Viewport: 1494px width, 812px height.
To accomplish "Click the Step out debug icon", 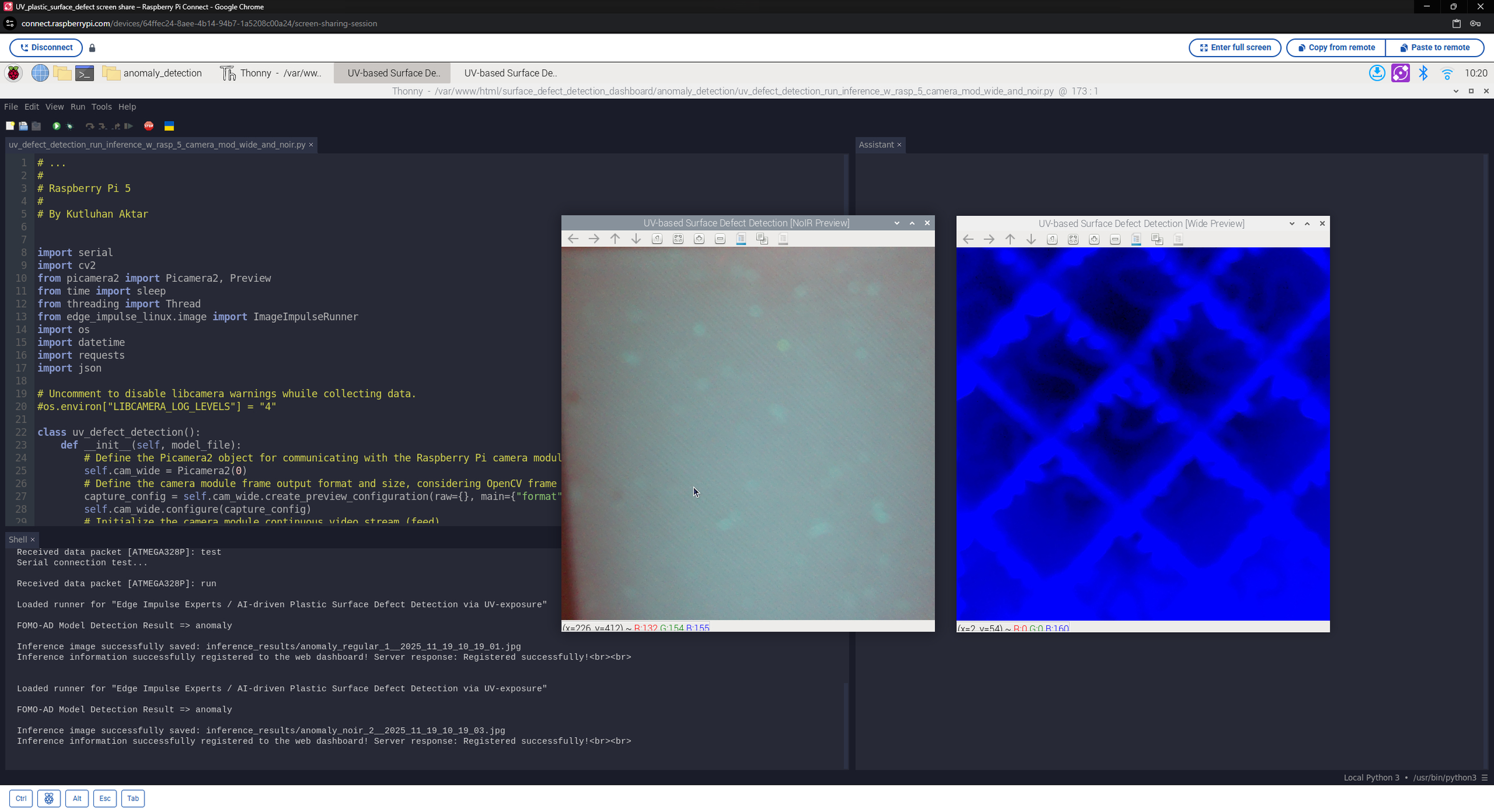I will point(116,126).
